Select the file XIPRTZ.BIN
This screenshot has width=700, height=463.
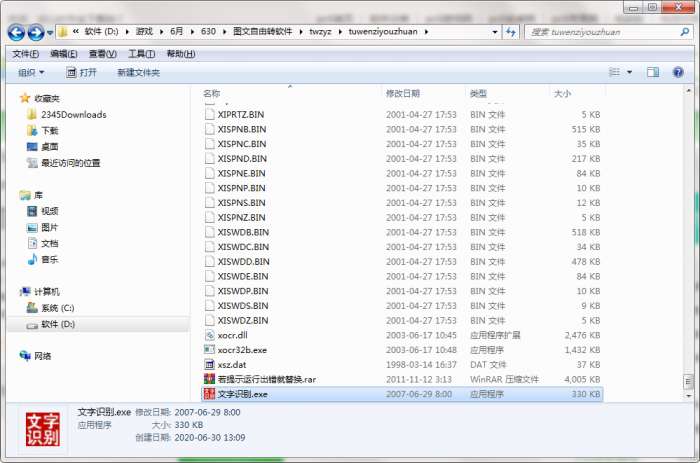point(241,115)
